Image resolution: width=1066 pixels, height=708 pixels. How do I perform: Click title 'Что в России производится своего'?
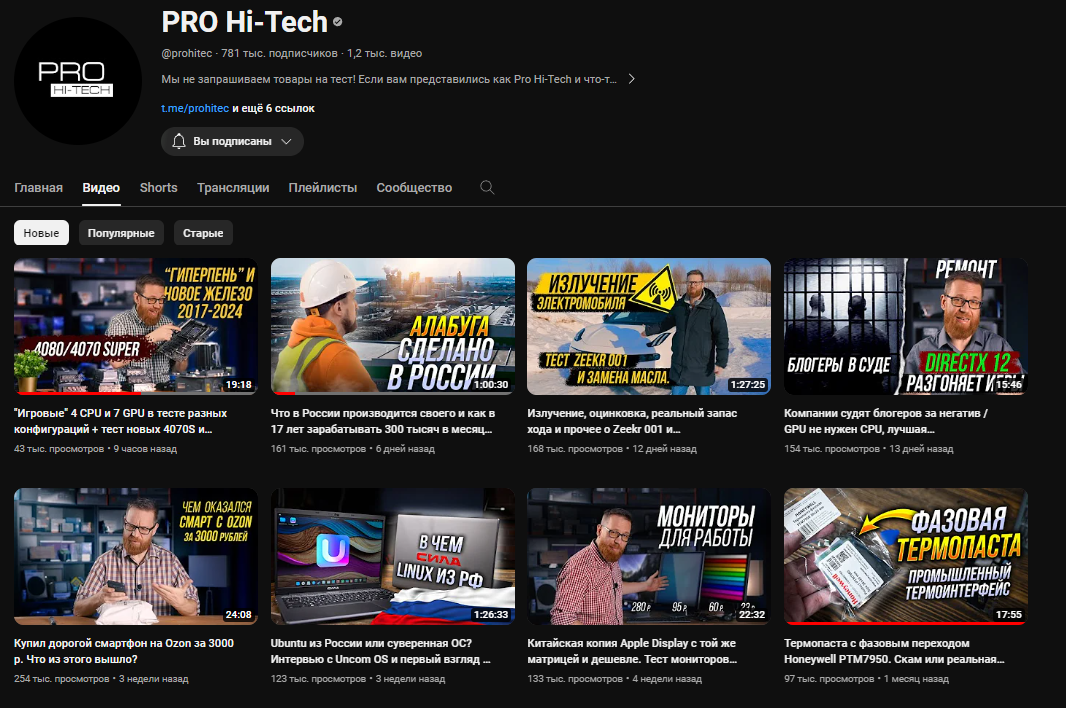pos(383,421)
